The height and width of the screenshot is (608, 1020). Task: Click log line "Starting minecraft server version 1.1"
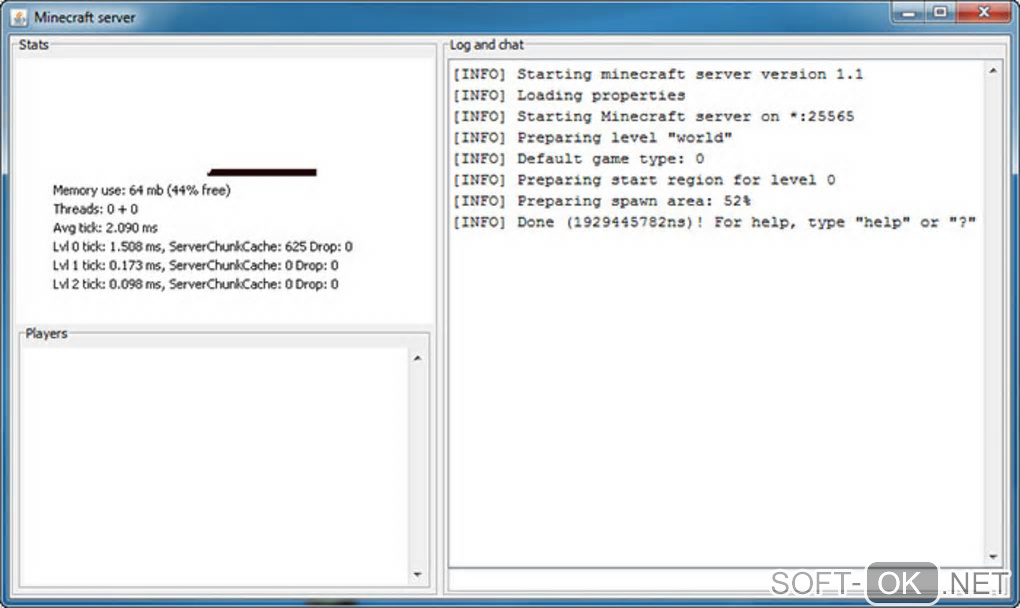coord(658,74)
